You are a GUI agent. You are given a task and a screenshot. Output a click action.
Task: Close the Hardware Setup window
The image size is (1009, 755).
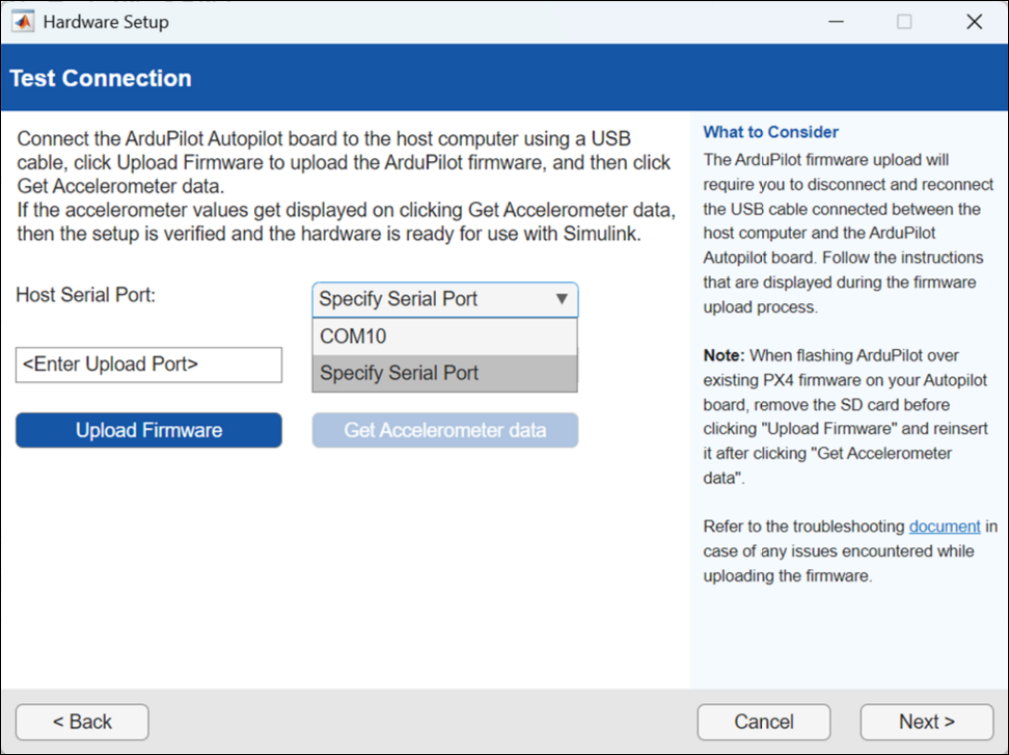pyautogui.click(x=974, y=21)
